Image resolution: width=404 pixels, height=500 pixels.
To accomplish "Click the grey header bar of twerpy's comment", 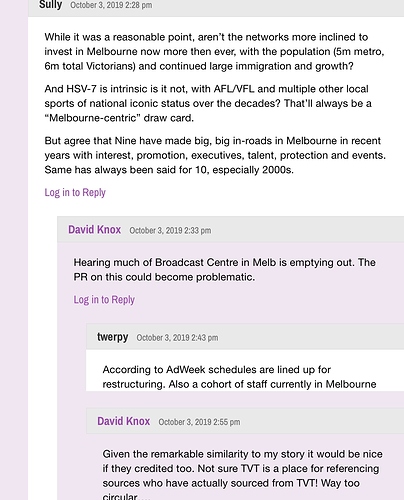I will pyautogui.click(x=245, y=336).
